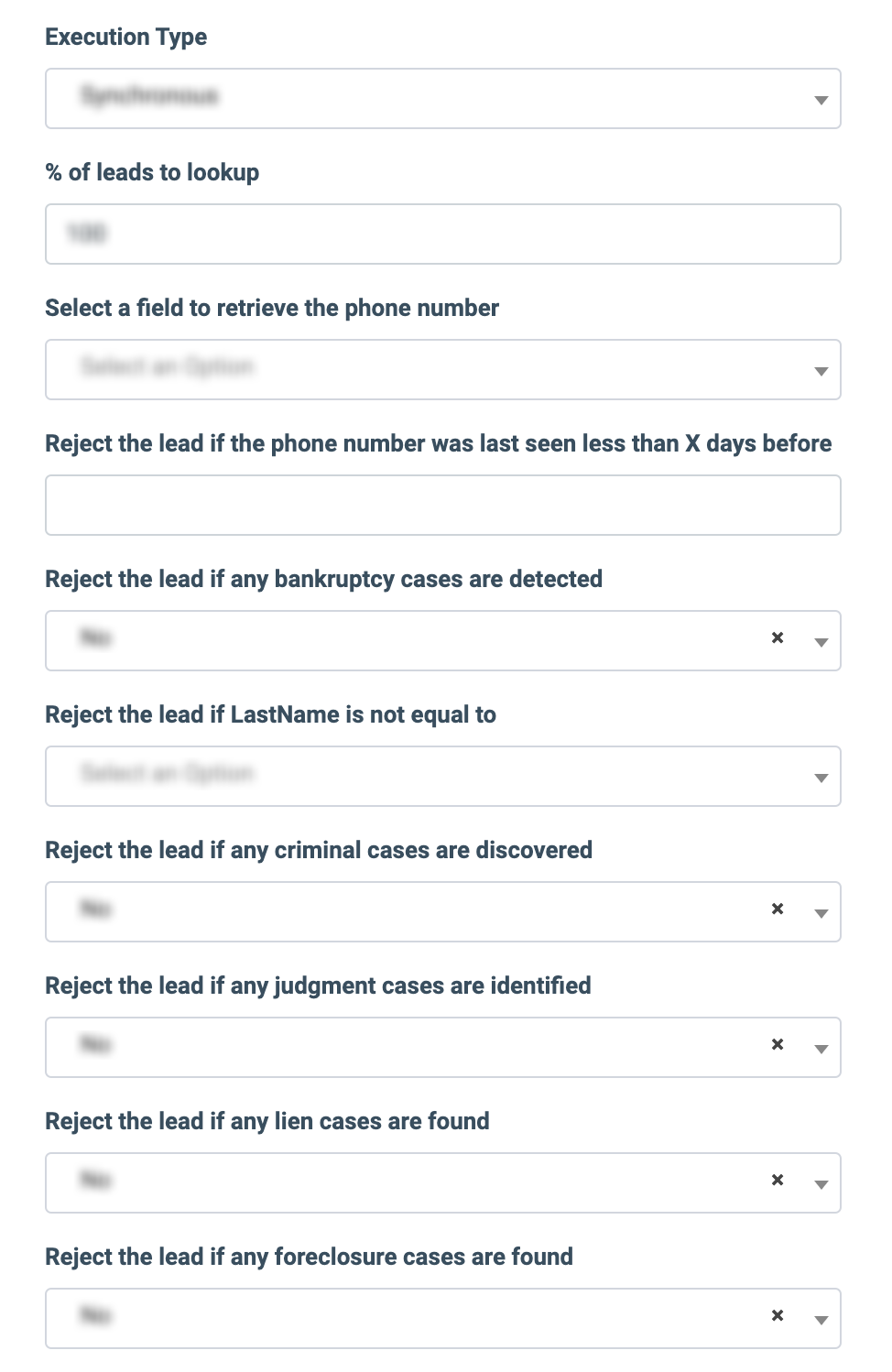
Task: Clear the criminal cases selection with X
Action: click(778, 909)
